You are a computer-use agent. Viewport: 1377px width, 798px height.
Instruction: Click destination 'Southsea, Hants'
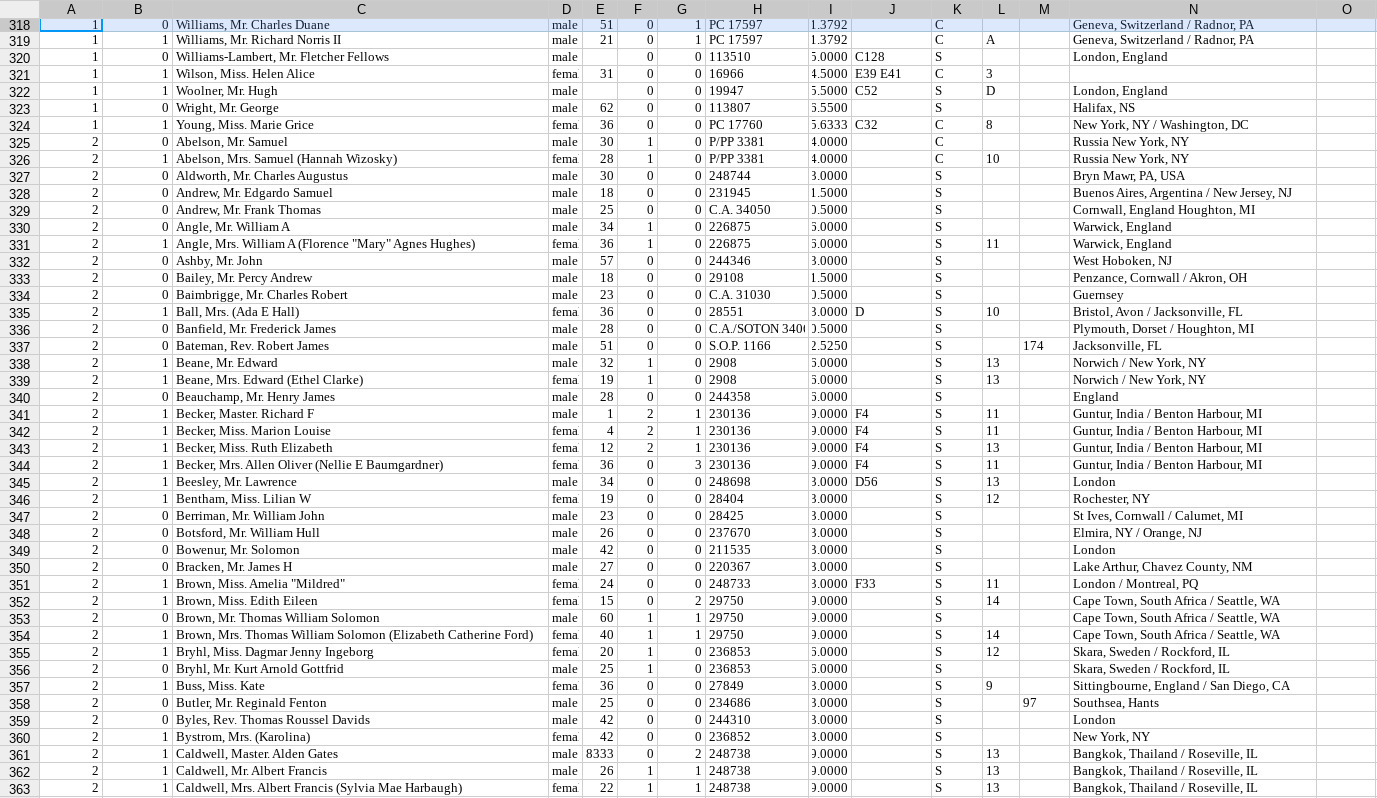(1193, 703)
